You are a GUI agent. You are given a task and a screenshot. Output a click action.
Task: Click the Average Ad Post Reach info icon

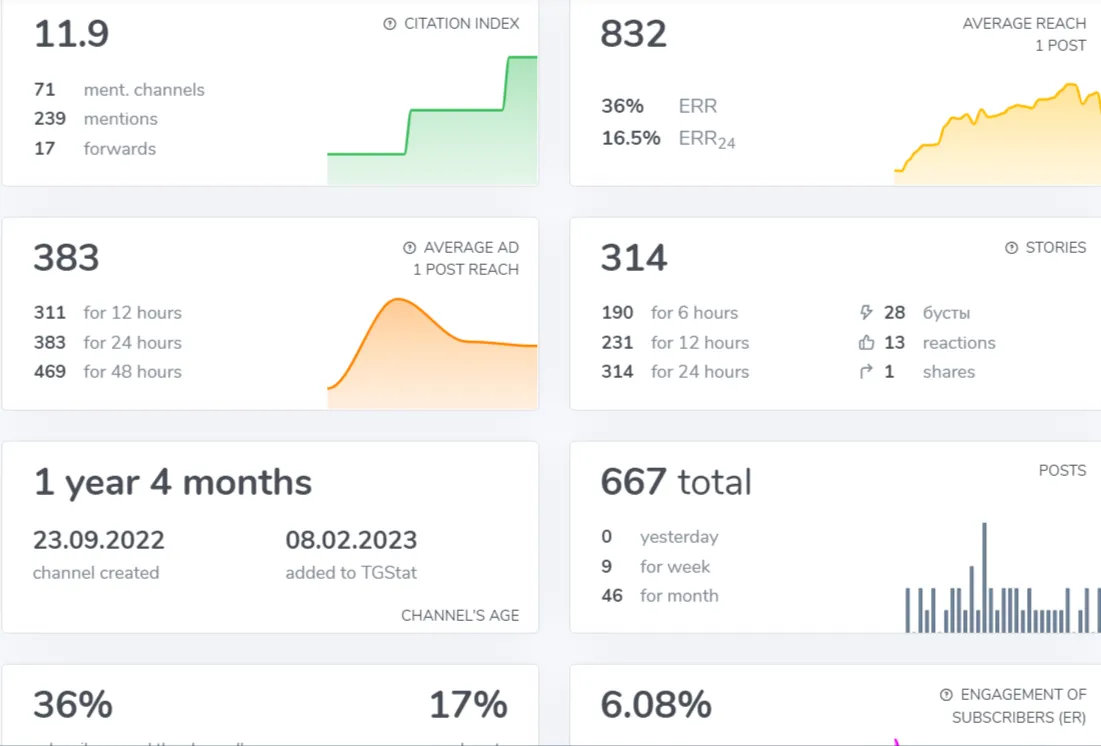point(409,247)
